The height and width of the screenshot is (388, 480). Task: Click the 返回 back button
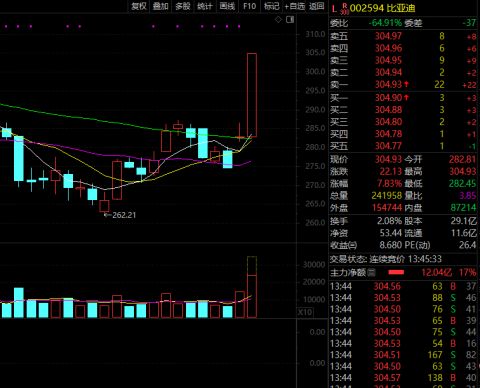[316, 6]
